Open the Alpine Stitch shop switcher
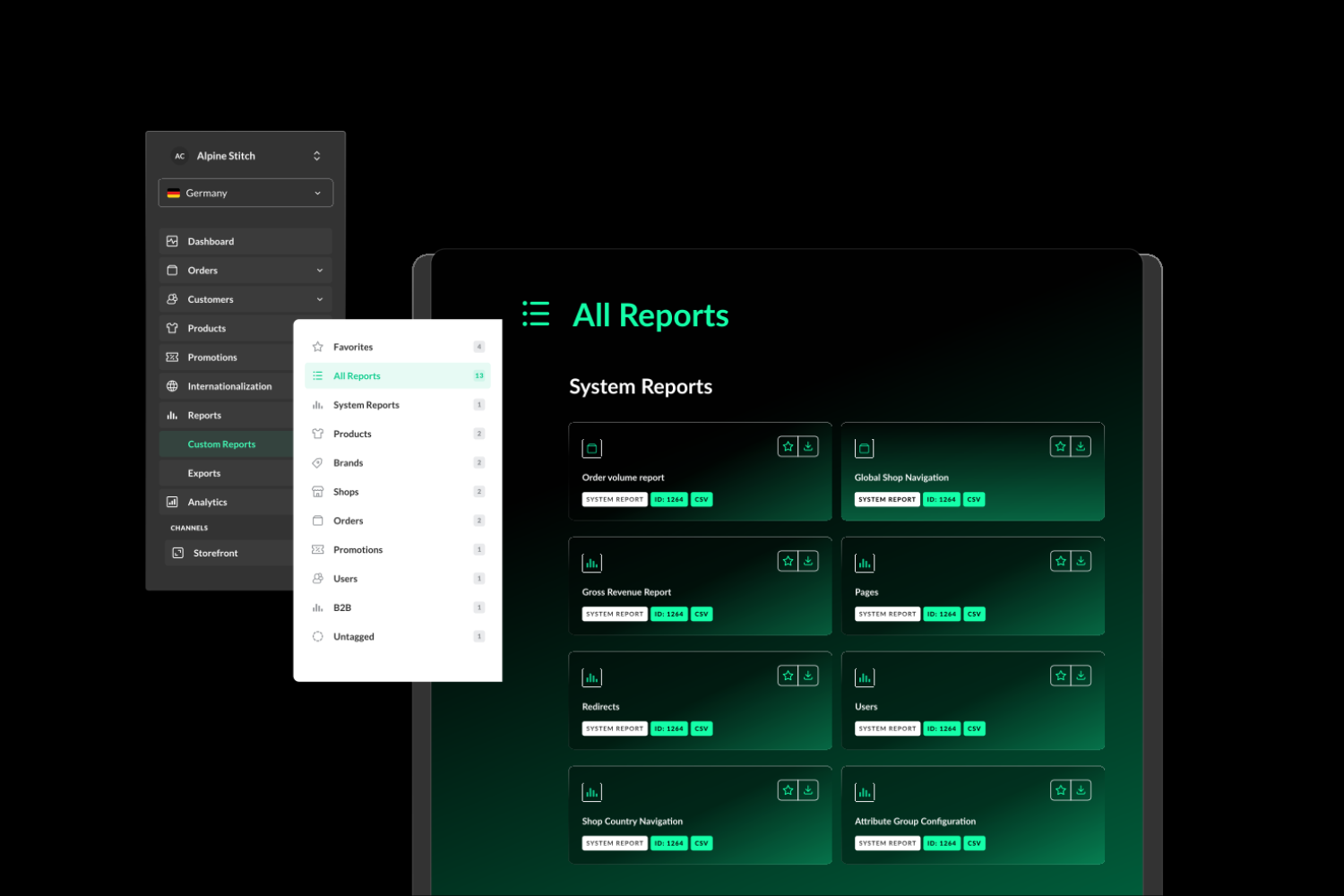Image resolution: width=1344 pixels, height=896 pixels. [x=246, y=156]
